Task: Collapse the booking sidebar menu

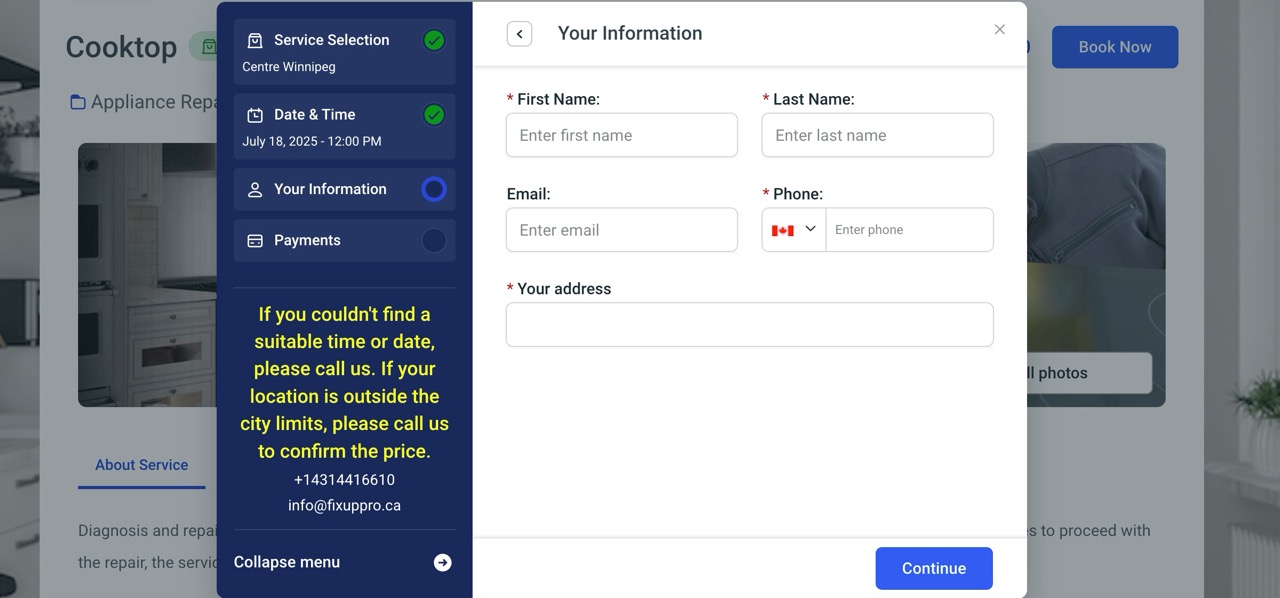Action: coord(344,562)
